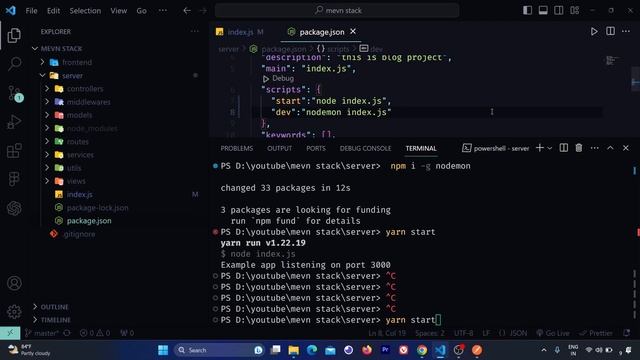
Task: Open the Manage gear icon
Action: [14, 312]
